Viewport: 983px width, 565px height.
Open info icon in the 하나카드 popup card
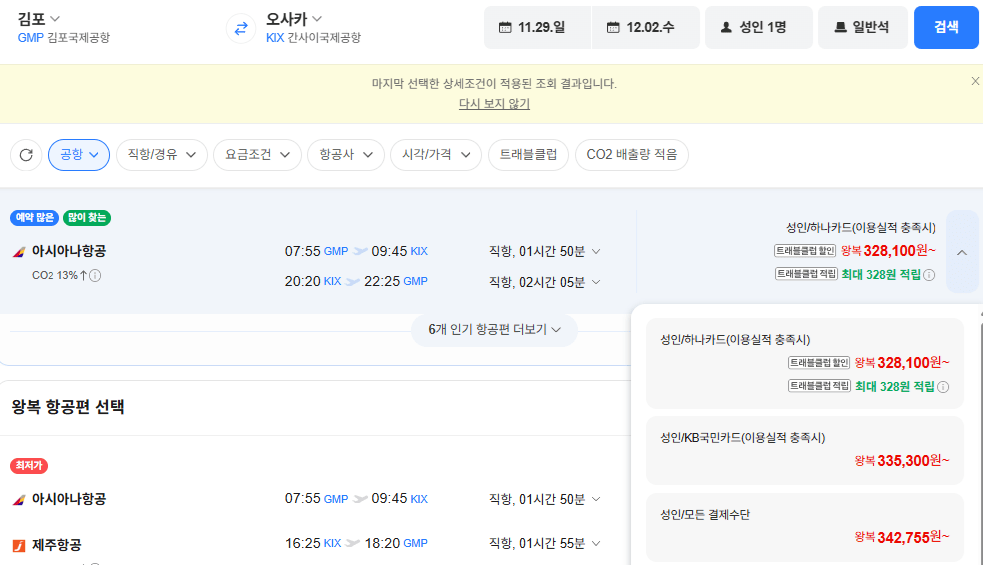[943, 387]
